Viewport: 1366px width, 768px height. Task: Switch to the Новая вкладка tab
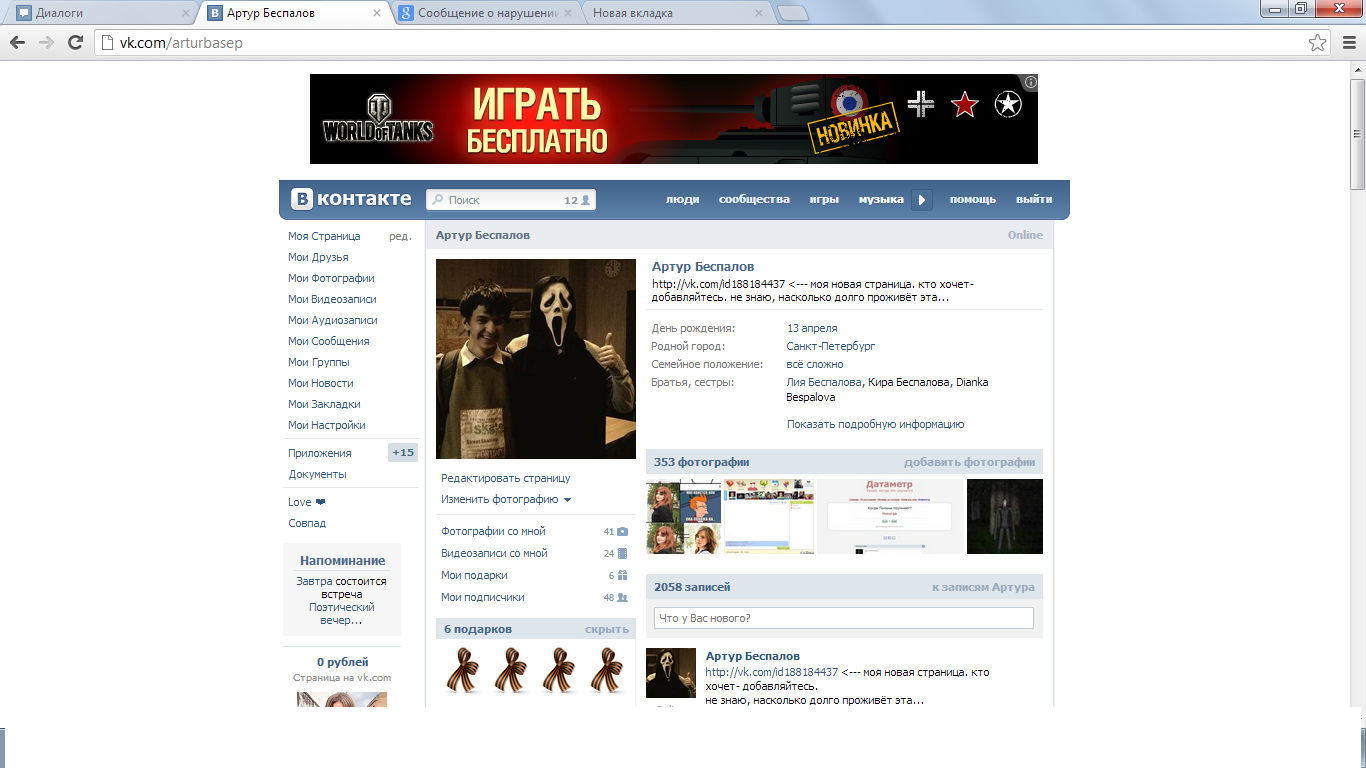(677, 13)
